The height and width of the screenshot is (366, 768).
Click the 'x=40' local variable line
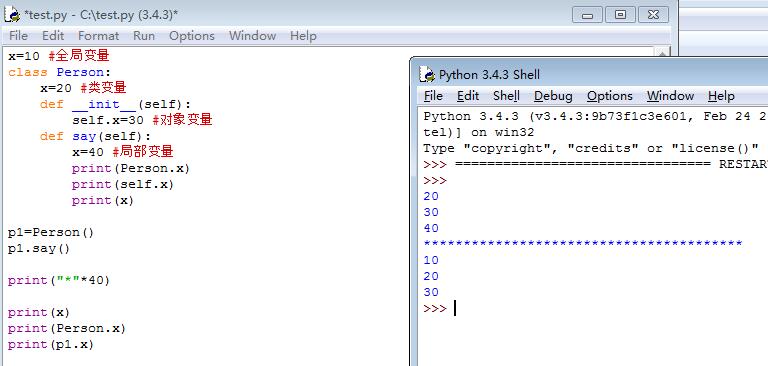(x=122, y=152)
